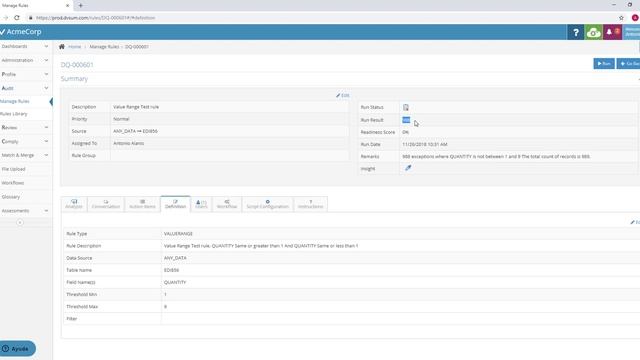Expand the Dashboards sidebar menu
Viewport: 640px width, 360px height.
click(x=25, y=47)
